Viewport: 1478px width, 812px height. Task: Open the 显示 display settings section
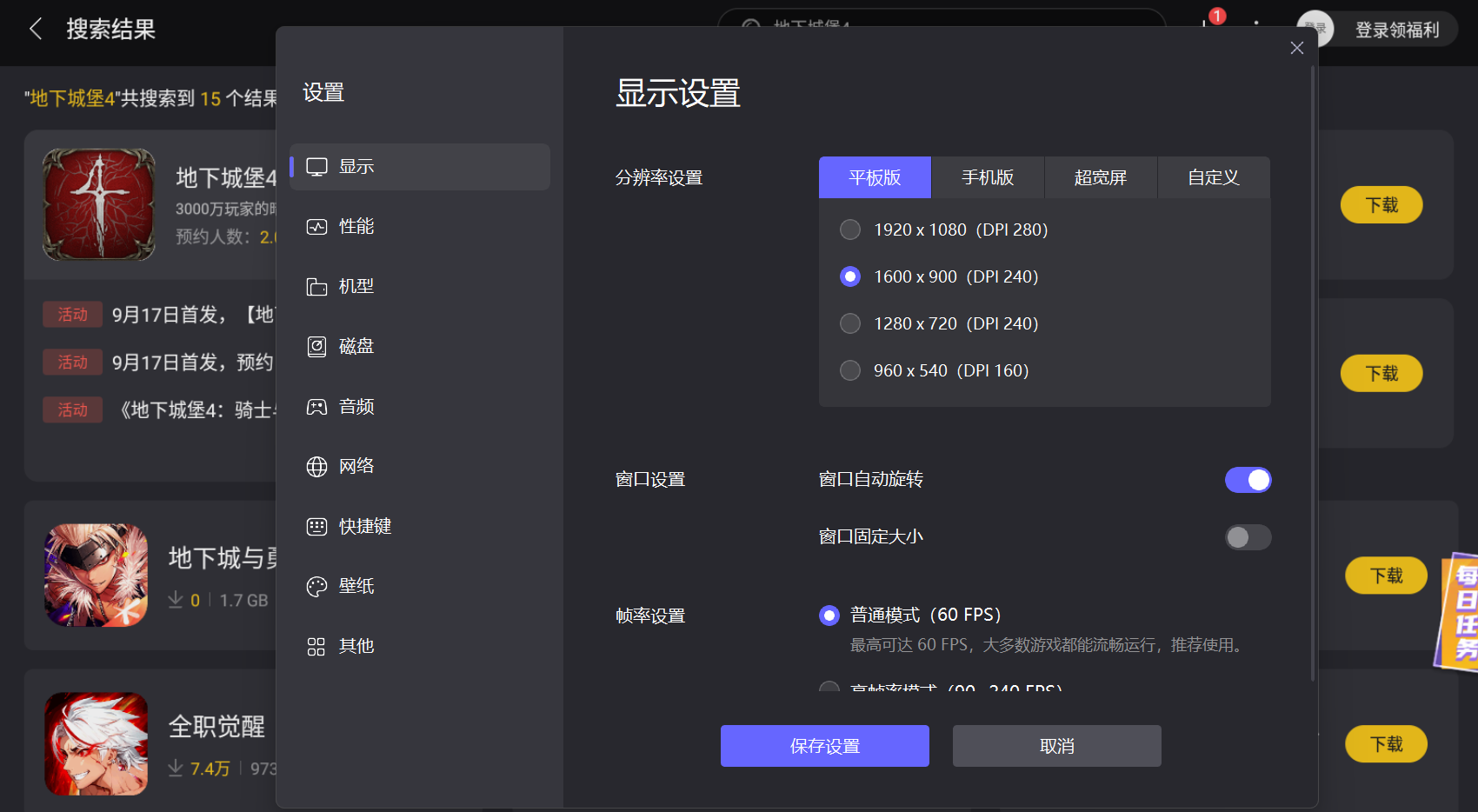[x=420, y=167]
